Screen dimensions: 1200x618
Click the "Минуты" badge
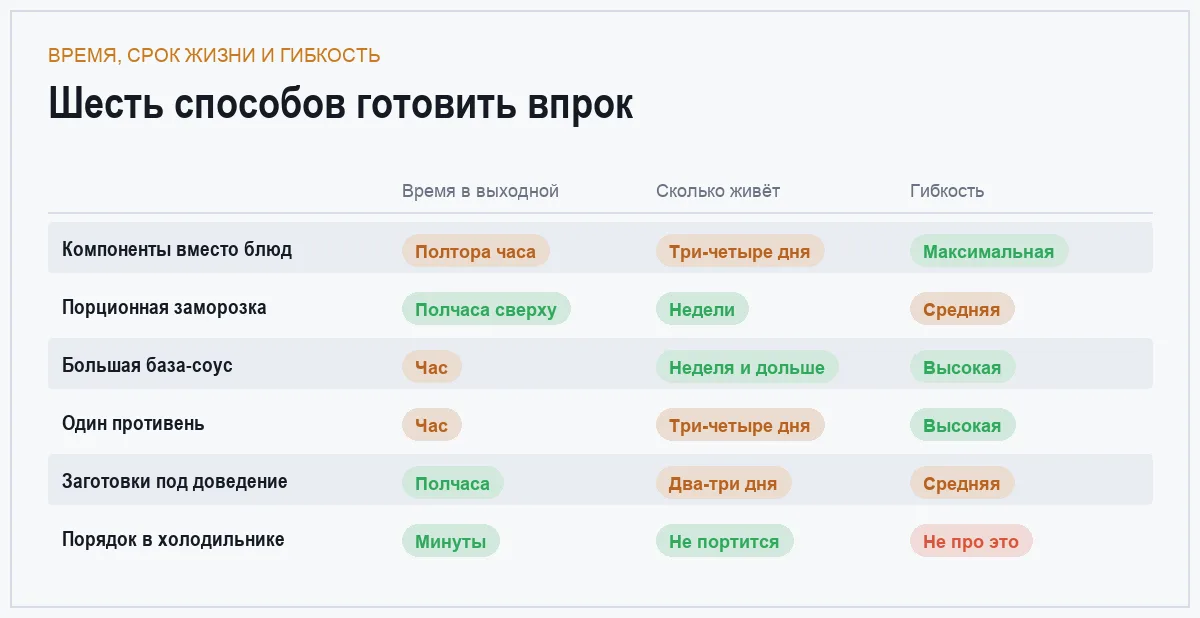point(451,541)
